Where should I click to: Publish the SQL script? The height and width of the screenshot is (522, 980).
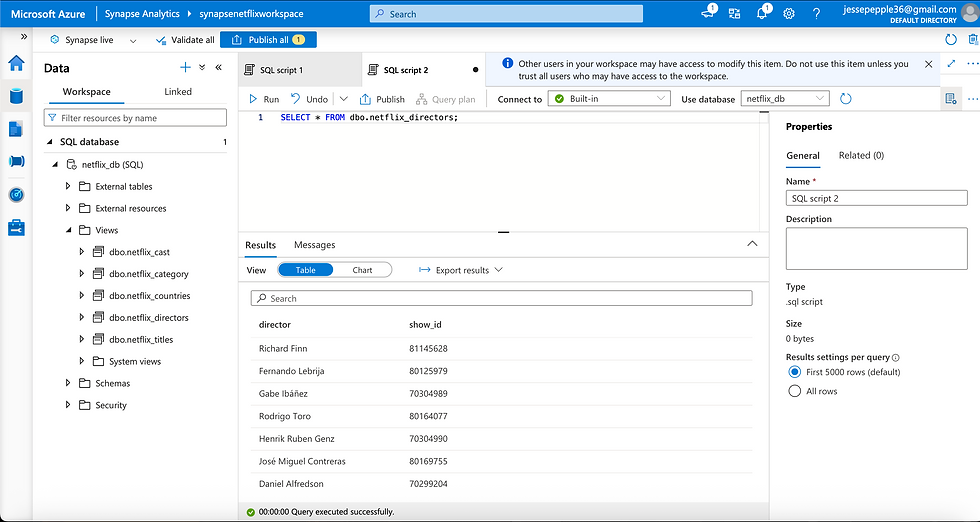point(382,99)
